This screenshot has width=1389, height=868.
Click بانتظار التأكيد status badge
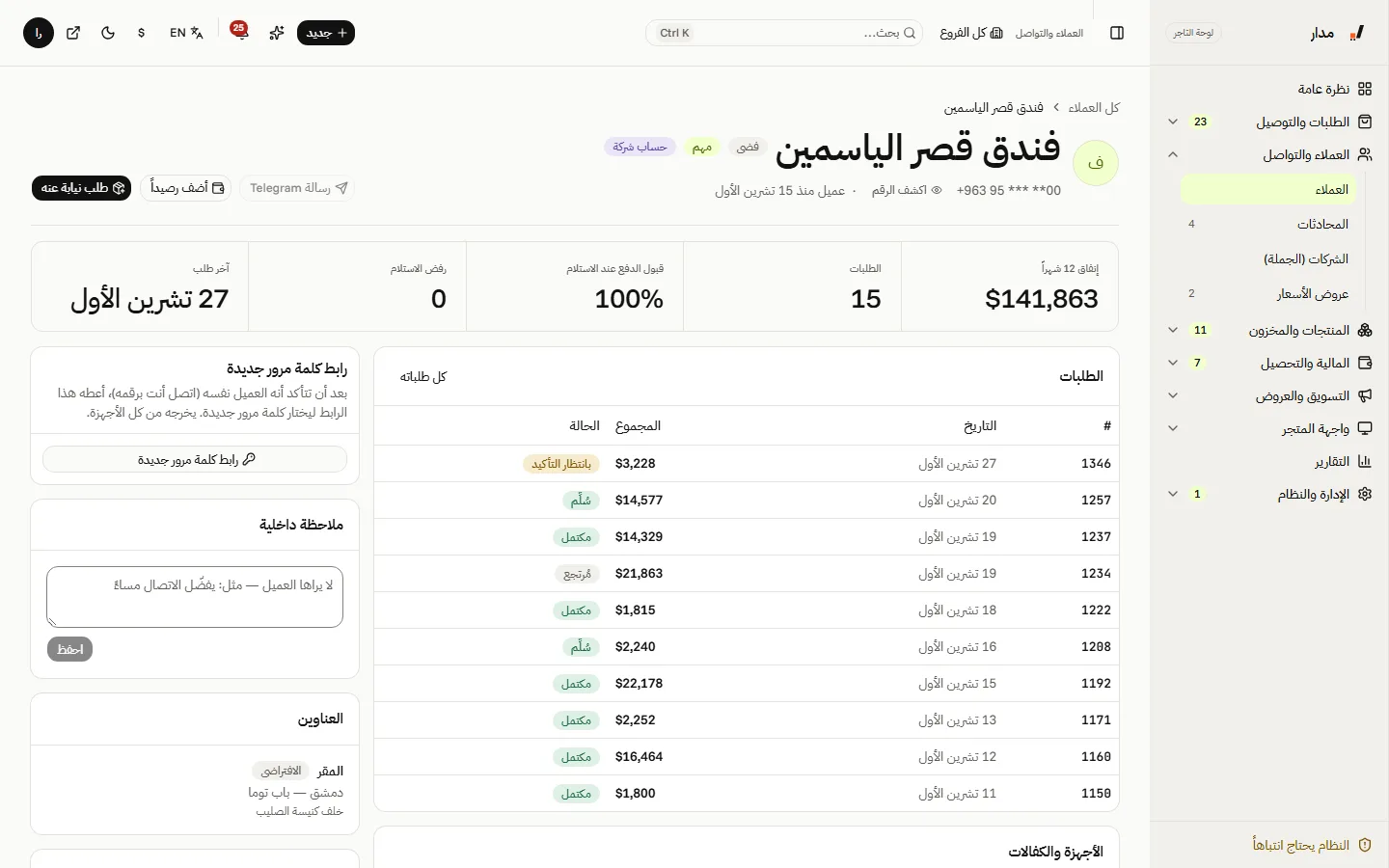561,464
